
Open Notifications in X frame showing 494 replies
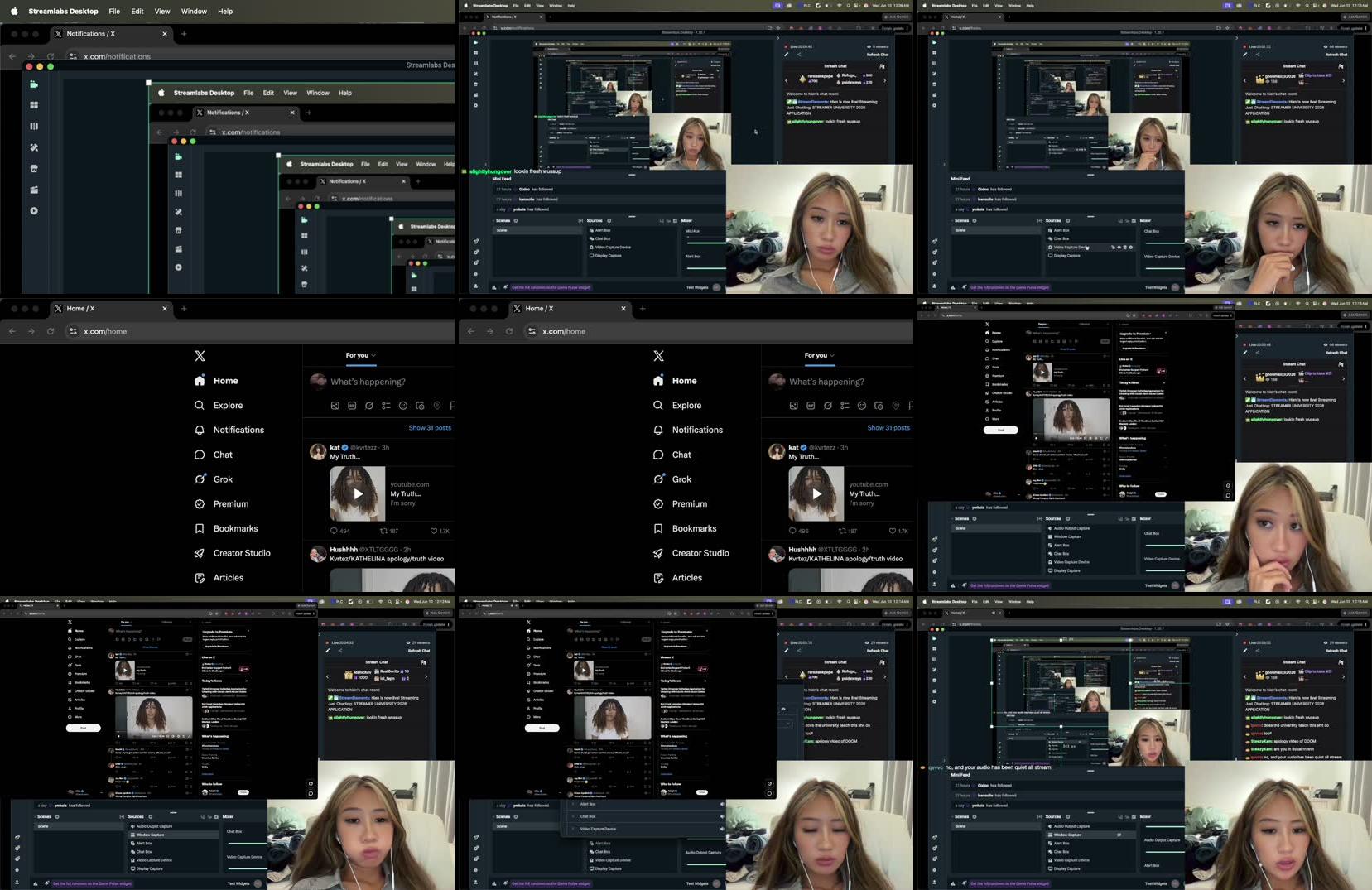[x=229, y=431]
